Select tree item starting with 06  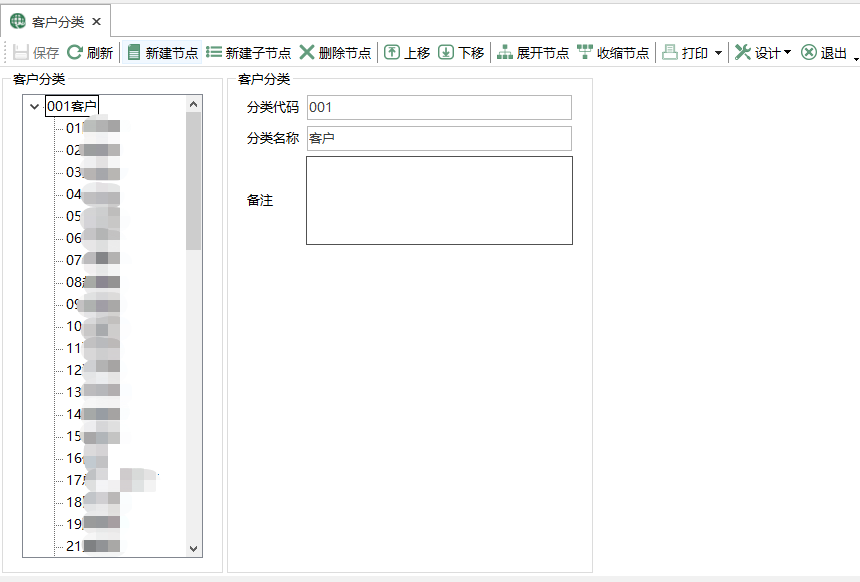93,238
